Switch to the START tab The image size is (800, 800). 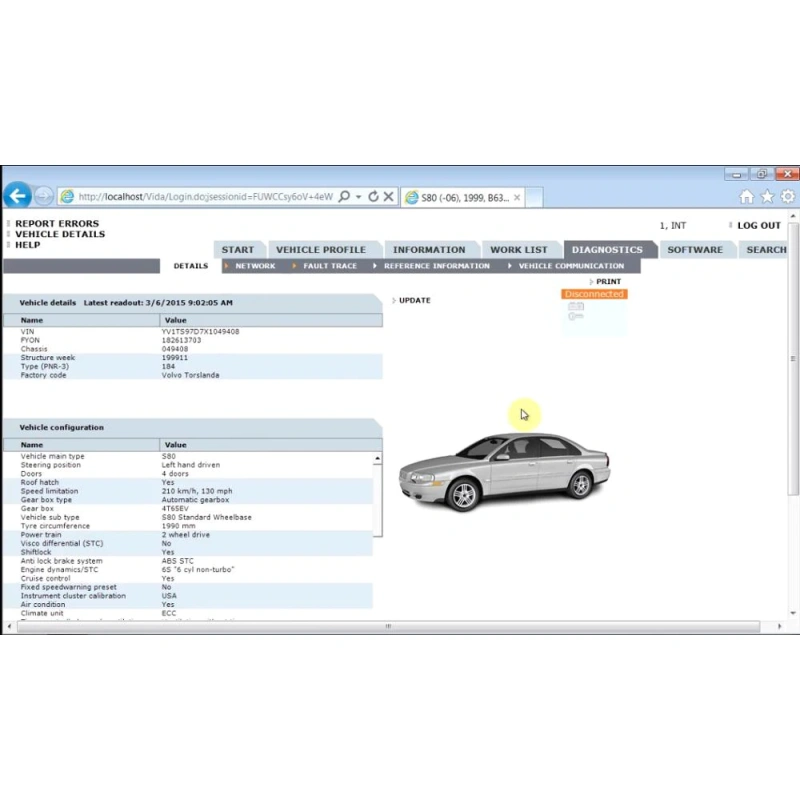pyautogui.click(x=238, y=249)
